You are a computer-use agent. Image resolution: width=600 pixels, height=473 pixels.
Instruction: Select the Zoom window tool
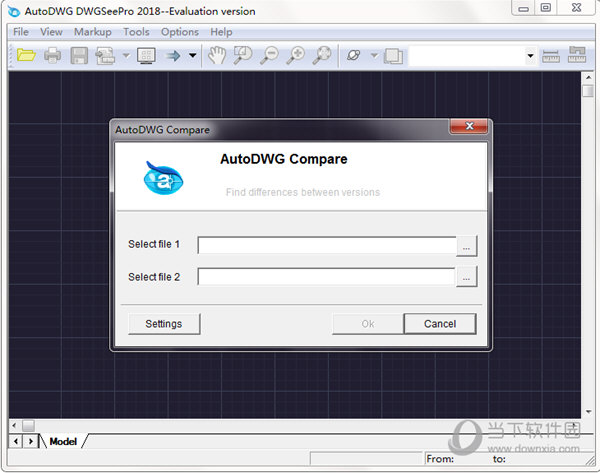pos(243,55)
